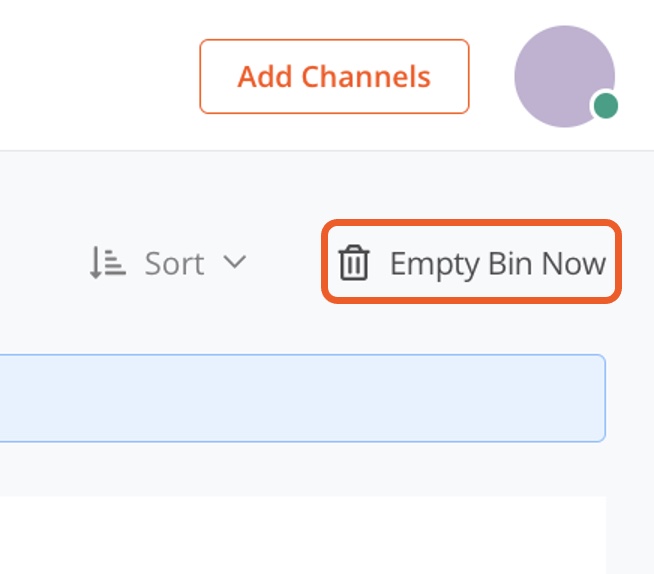654x574 pixels.
Task: Click the trash can icon
Action: 354,262
